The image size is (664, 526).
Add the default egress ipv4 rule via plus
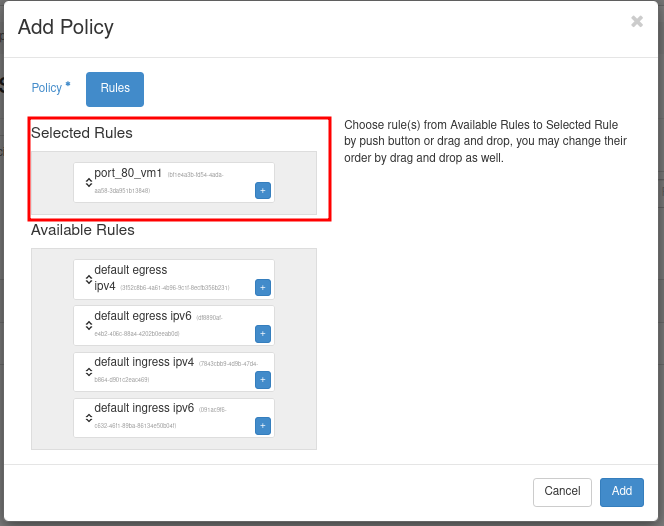pos(263,287)
